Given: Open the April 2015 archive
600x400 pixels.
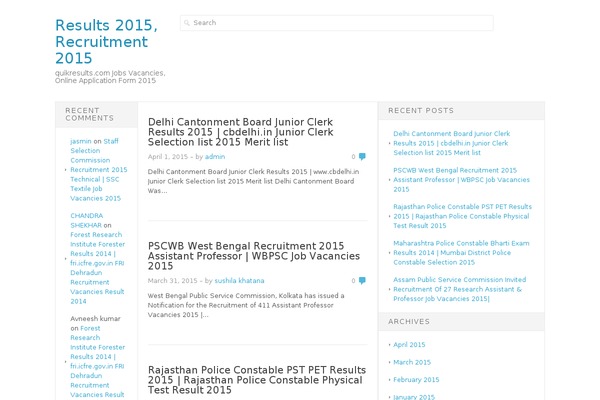Looking at the screenshot, I should (x=409, y=344).
